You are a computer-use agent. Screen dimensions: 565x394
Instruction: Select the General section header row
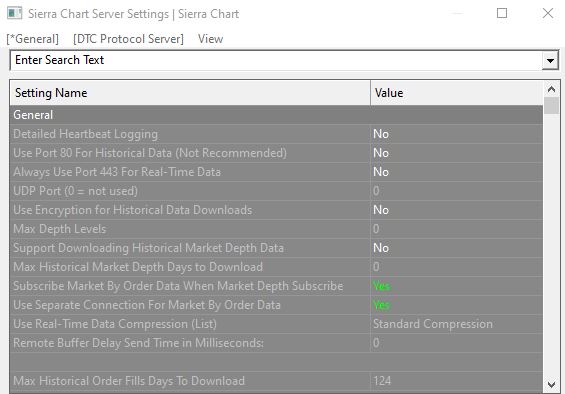276,115
